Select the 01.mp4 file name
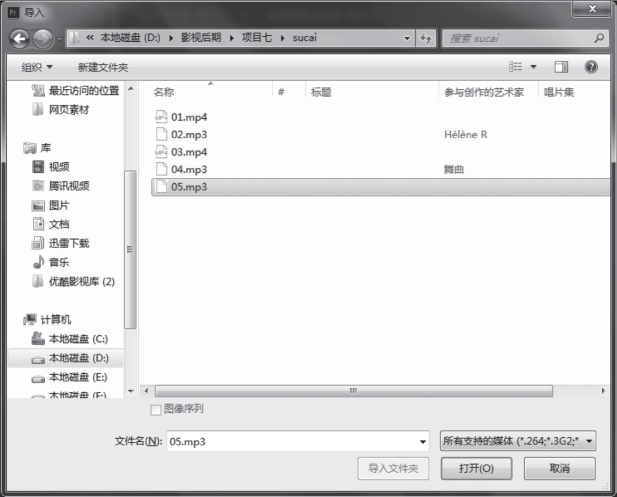 pyautogui.click(x=189, y=117)
